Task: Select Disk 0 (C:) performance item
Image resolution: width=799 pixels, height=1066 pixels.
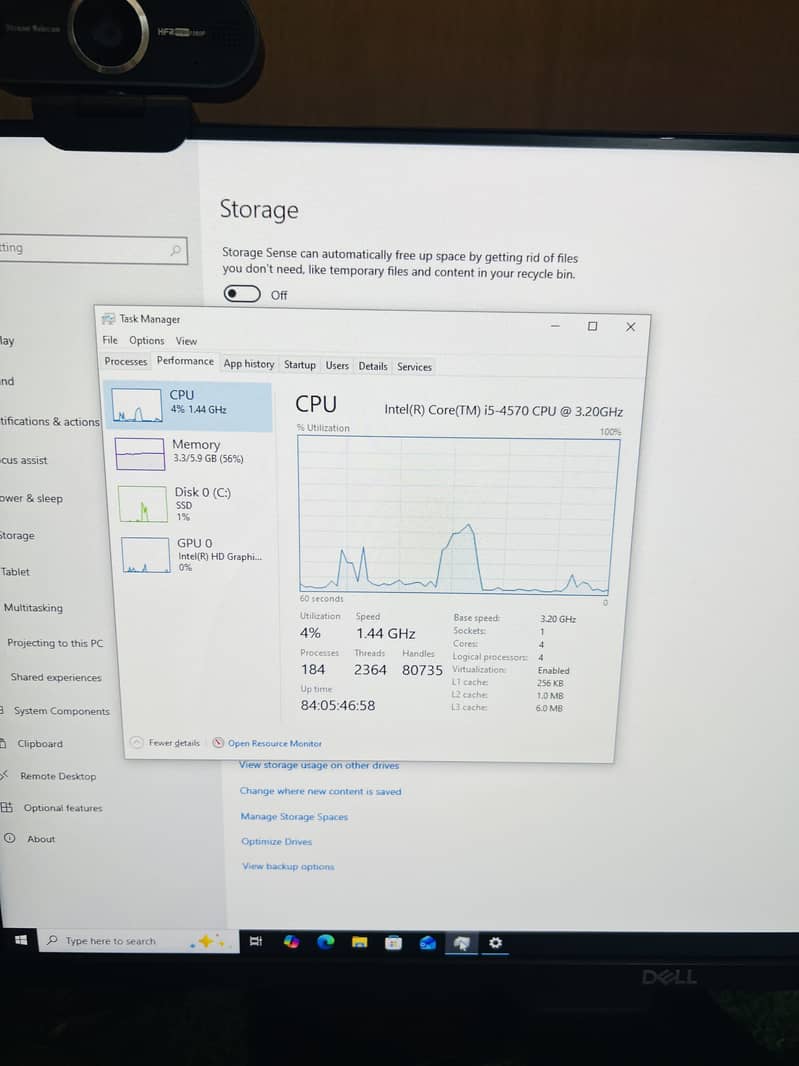Action: 192,503
